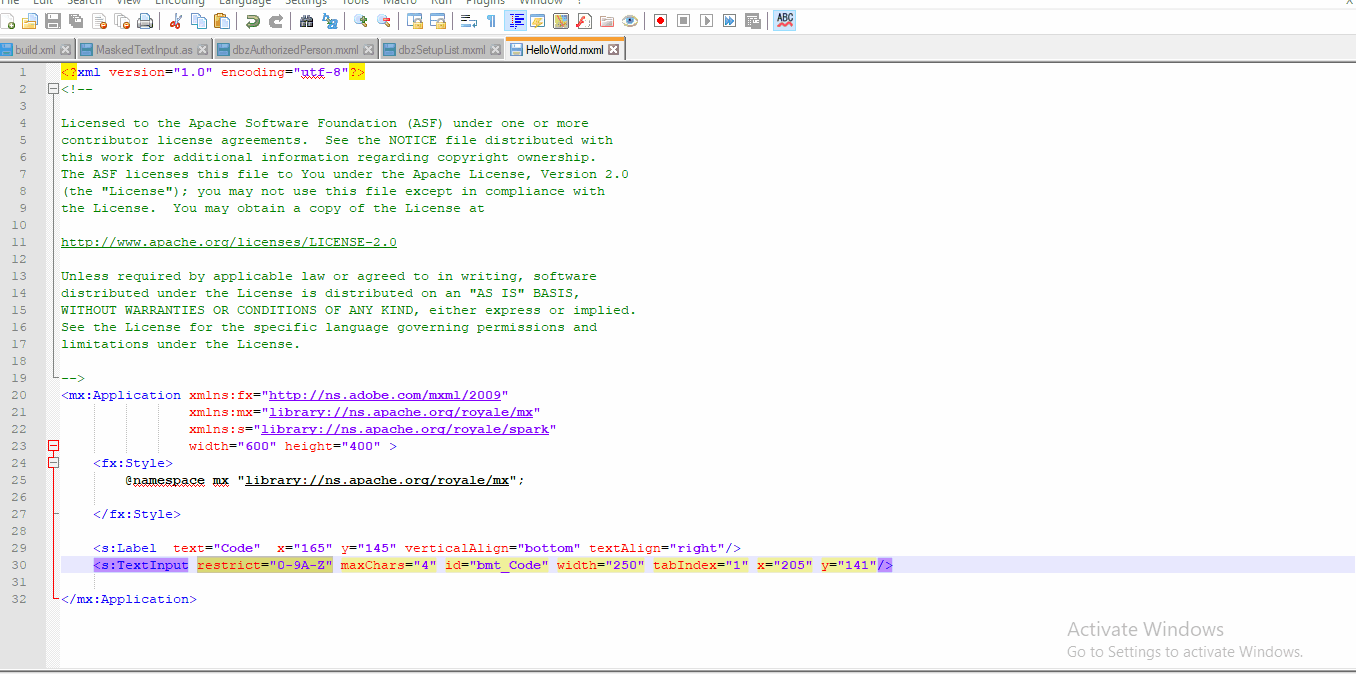Run the ABC spell check
The height and width of the screenshot is (674, 1356).
pyautogui.click(x=784, y=19)
